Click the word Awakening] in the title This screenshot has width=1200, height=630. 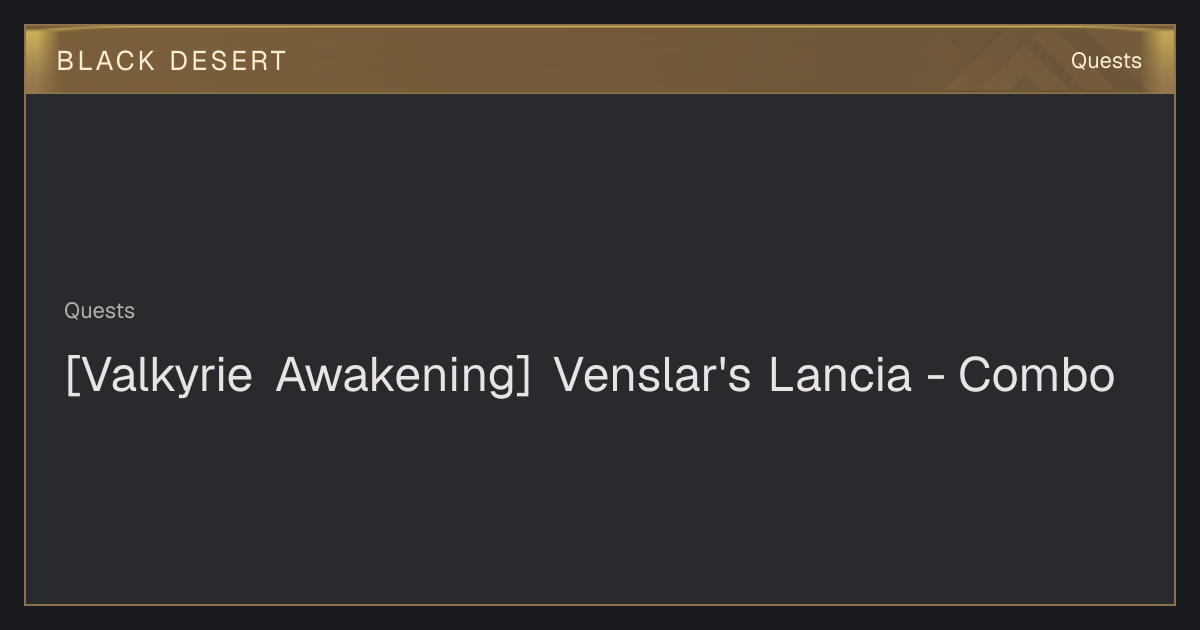[403, 376]
